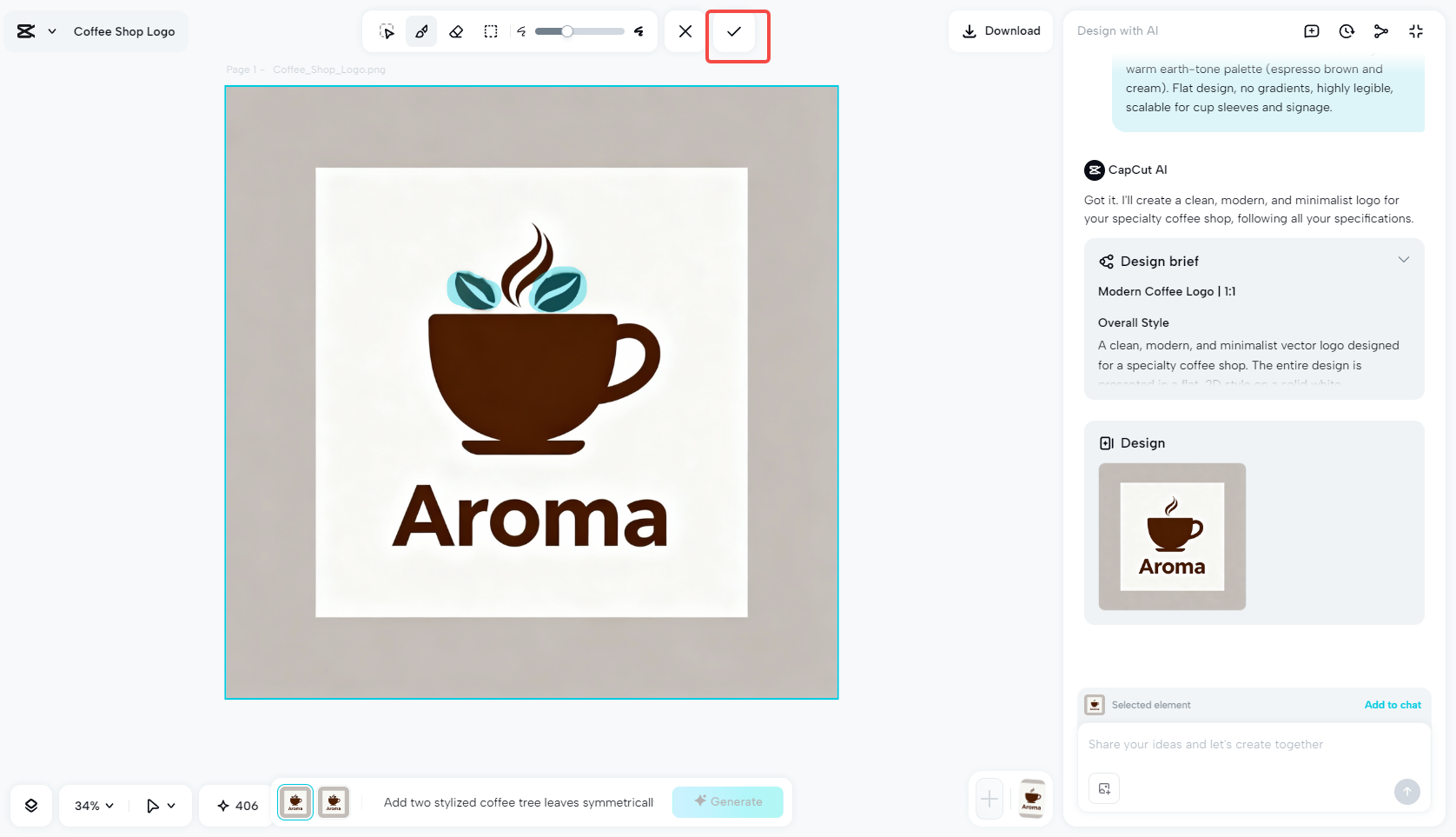Collapse the Design with AI panel

pyautogui.click(x=1416, y=31)
